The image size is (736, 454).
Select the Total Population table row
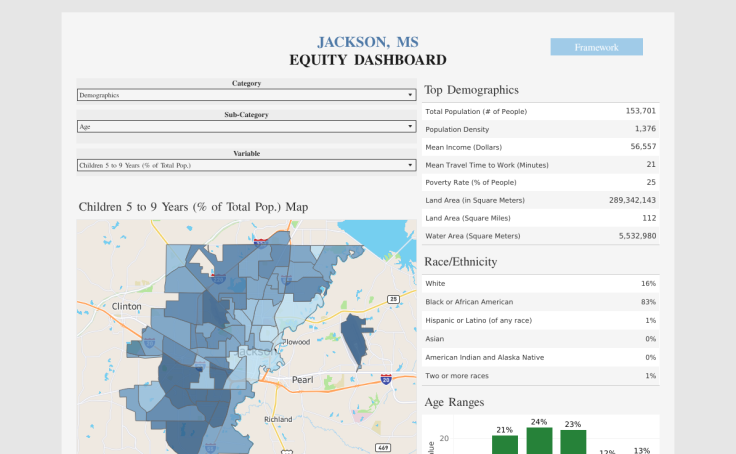click(x=540, y=111)
